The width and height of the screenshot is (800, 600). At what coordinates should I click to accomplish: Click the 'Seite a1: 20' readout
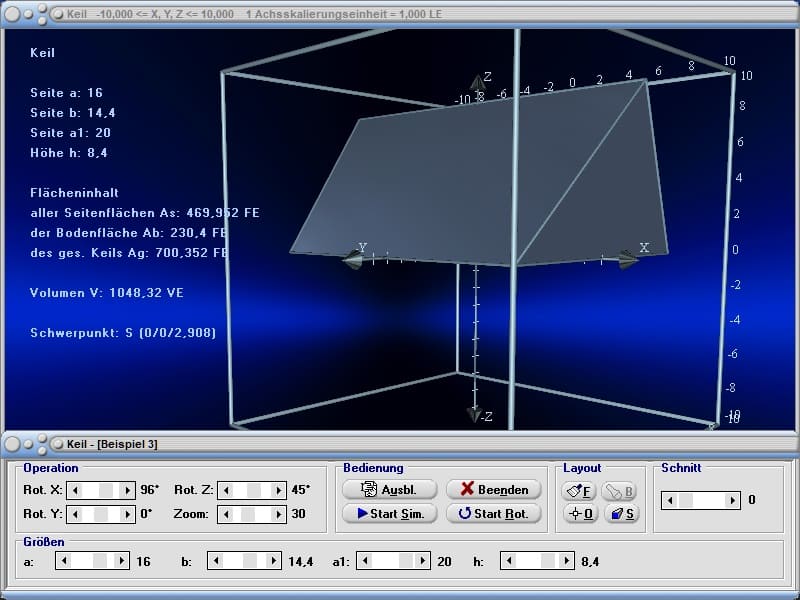(70, 133)
